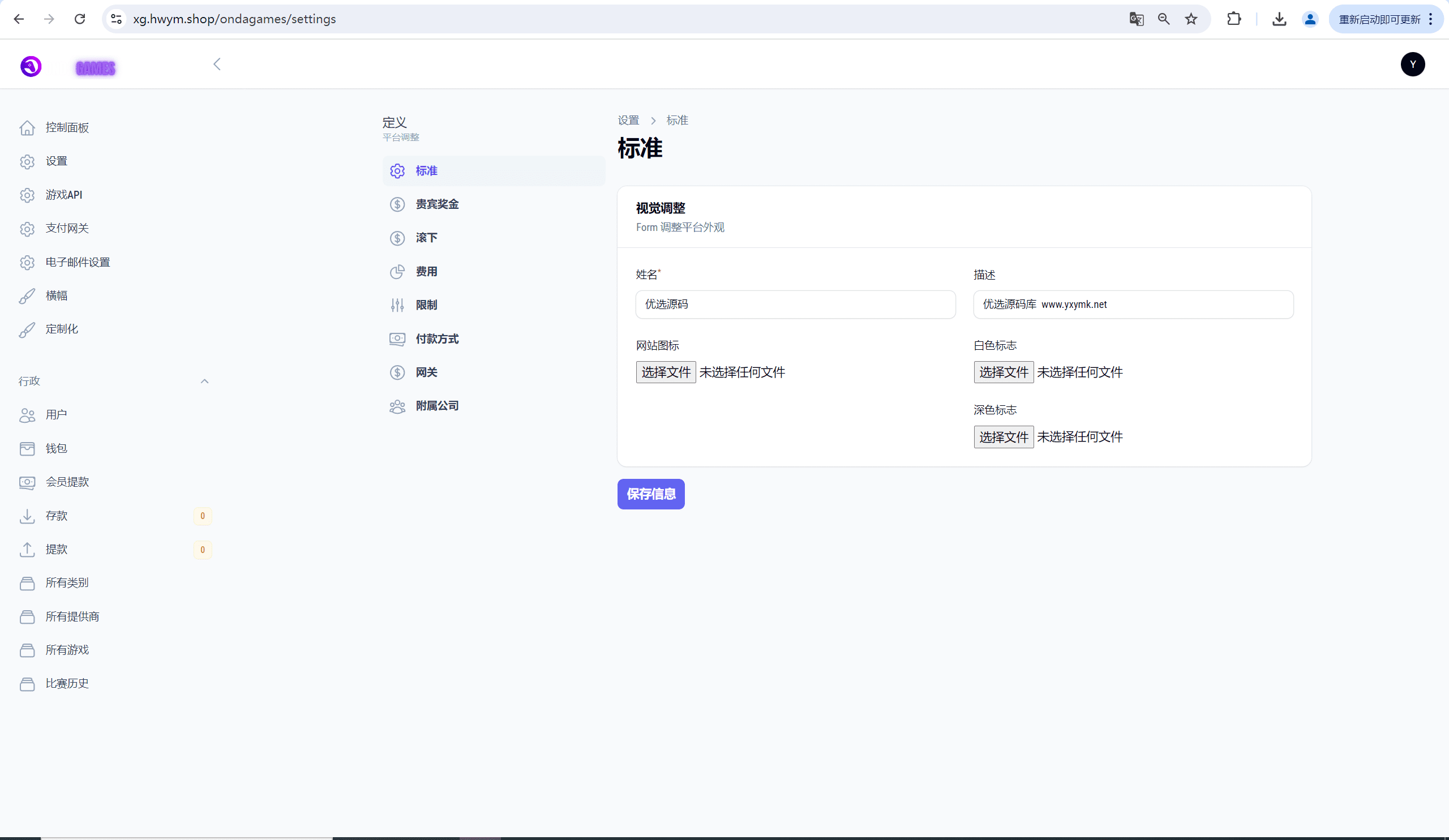Collapse the sidebar with the left chevron
This screenshot has width=1449, height=840.
pos(217,65)
